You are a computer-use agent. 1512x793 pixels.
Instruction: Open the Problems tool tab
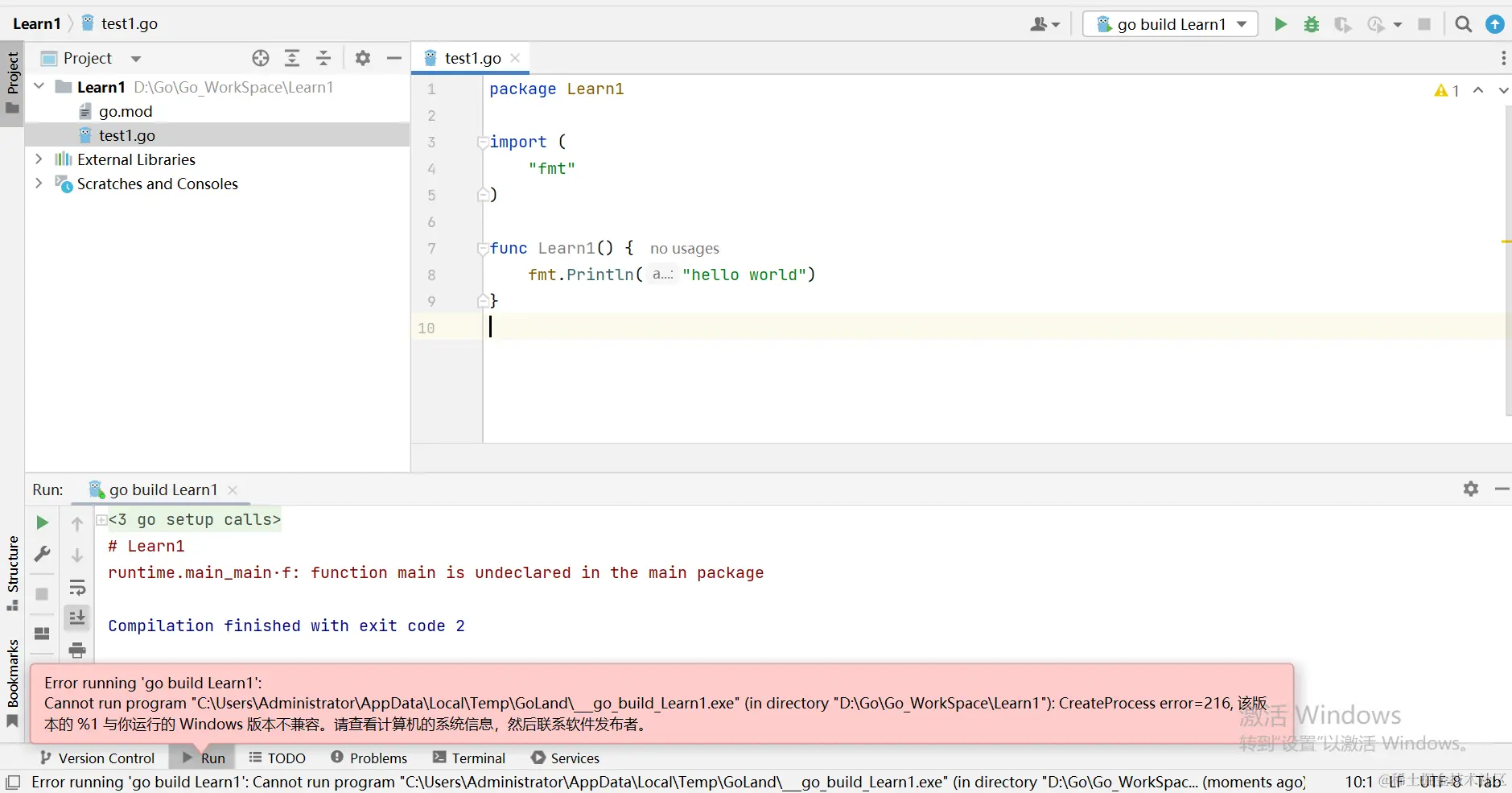[x=369, y=758]
